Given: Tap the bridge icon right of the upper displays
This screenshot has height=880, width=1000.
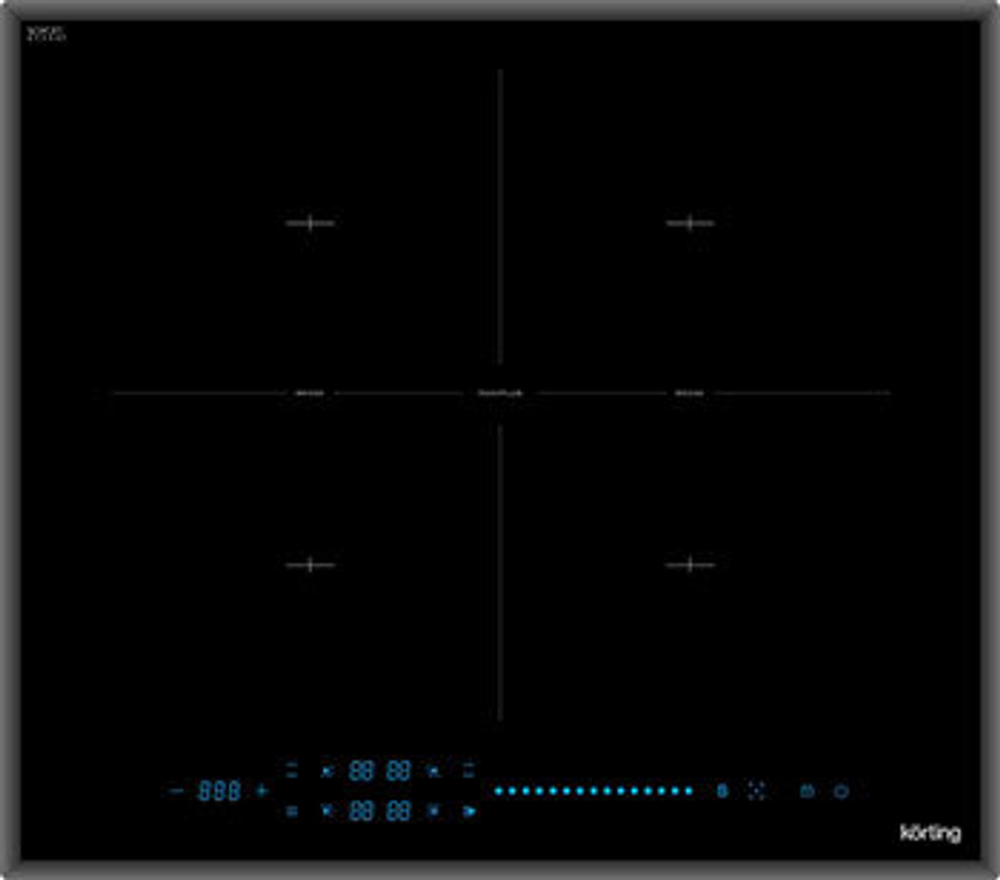Looking at the screenshot, I should (469, 770).
